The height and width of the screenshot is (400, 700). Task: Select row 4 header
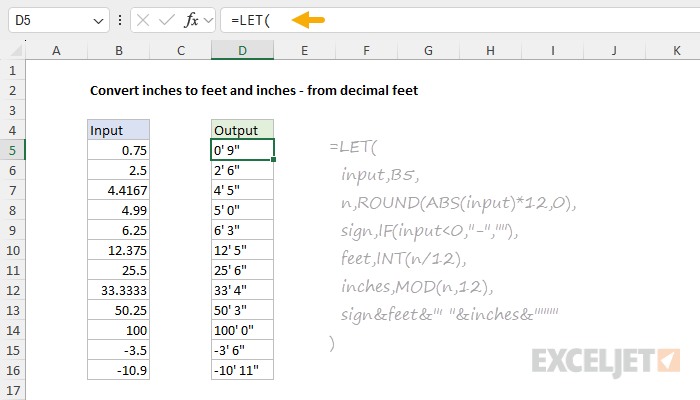tap(12, 130)
